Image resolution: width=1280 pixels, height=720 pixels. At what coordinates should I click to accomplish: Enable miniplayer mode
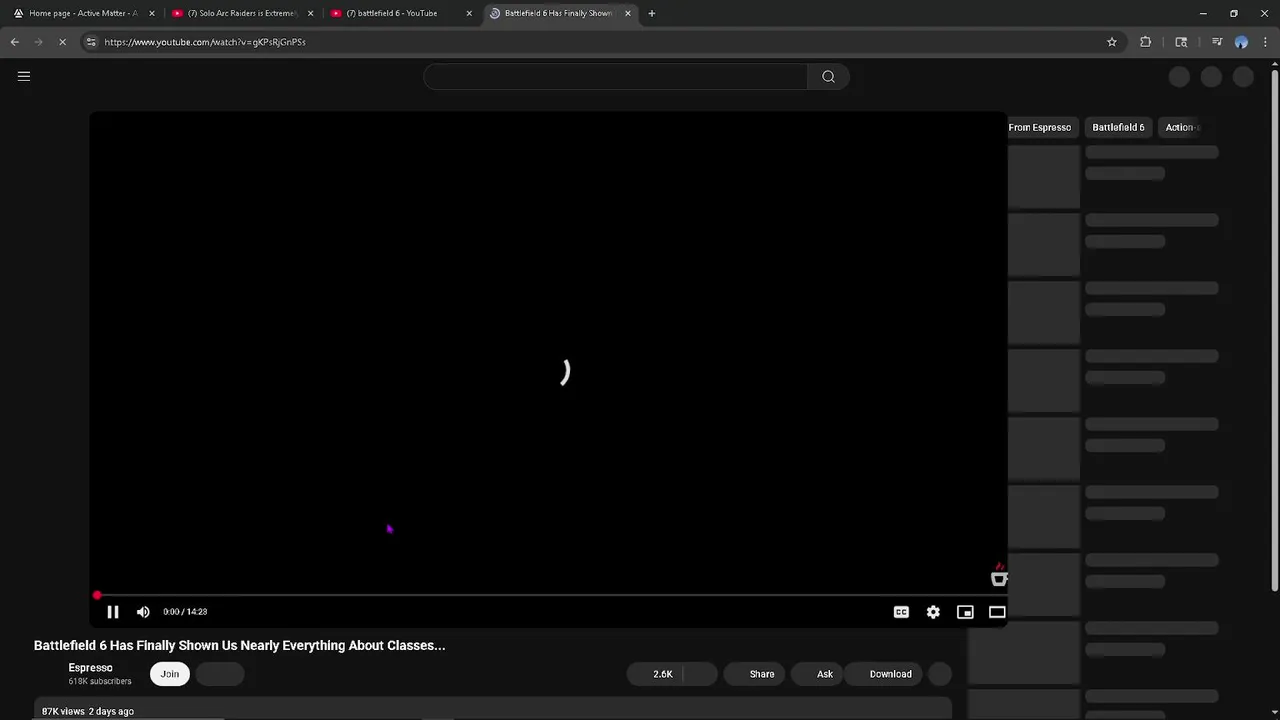(965, 612)
